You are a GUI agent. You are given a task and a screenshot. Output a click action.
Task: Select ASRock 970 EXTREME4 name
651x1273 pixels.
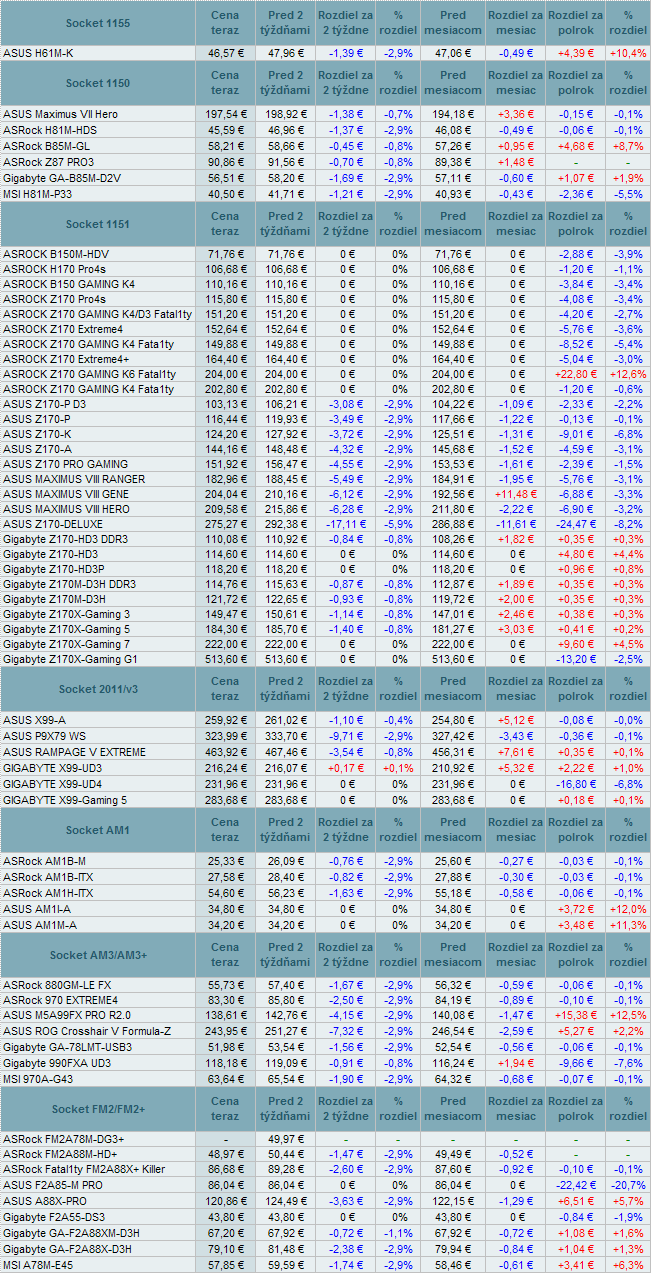[x=60, y=1000]
